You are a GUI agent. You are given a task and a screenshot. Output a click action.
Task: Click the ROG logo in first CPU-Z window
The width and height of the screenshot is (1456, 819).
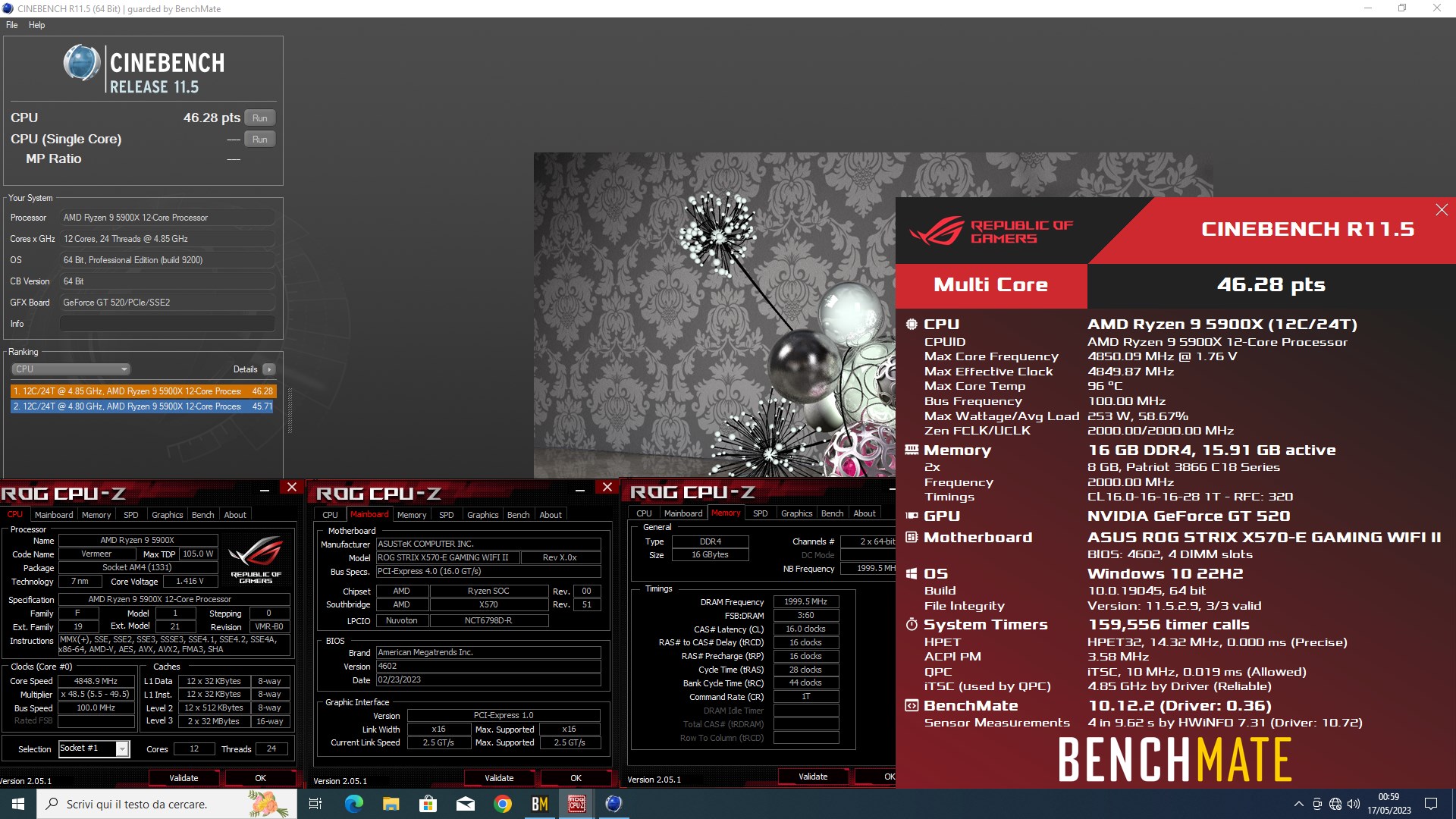click(256, 560)
